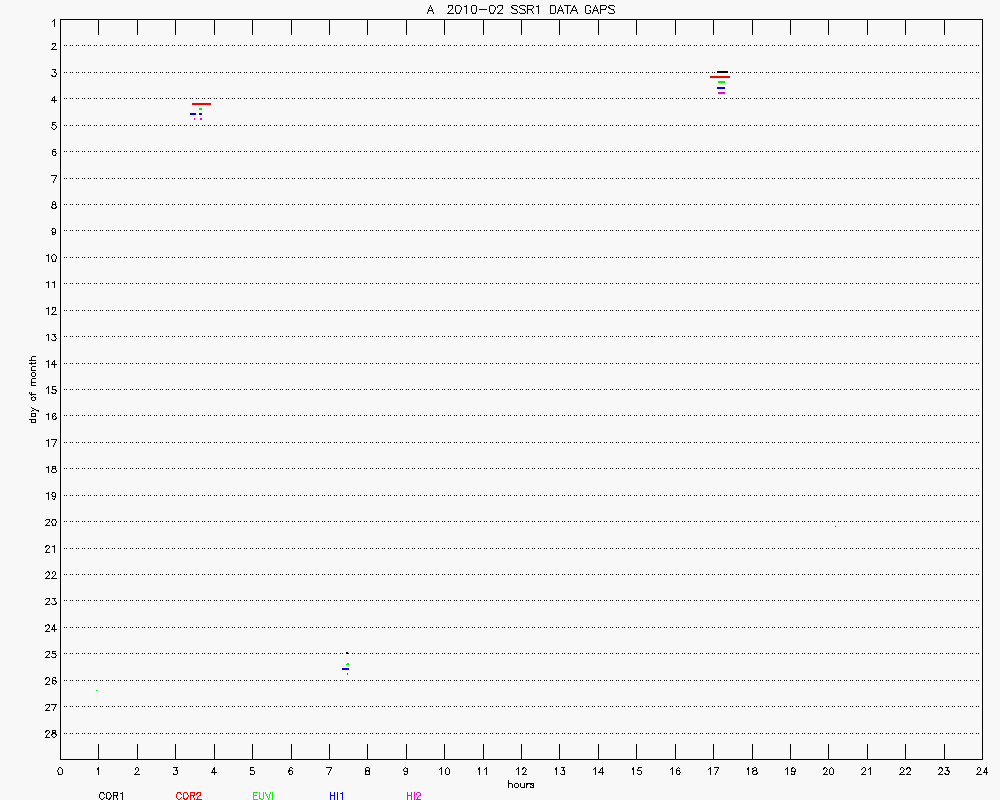The width and height of the screenshot is (1000, 800).
Task: Click the magenta HI2 legend label
Action: pos(413,796)
